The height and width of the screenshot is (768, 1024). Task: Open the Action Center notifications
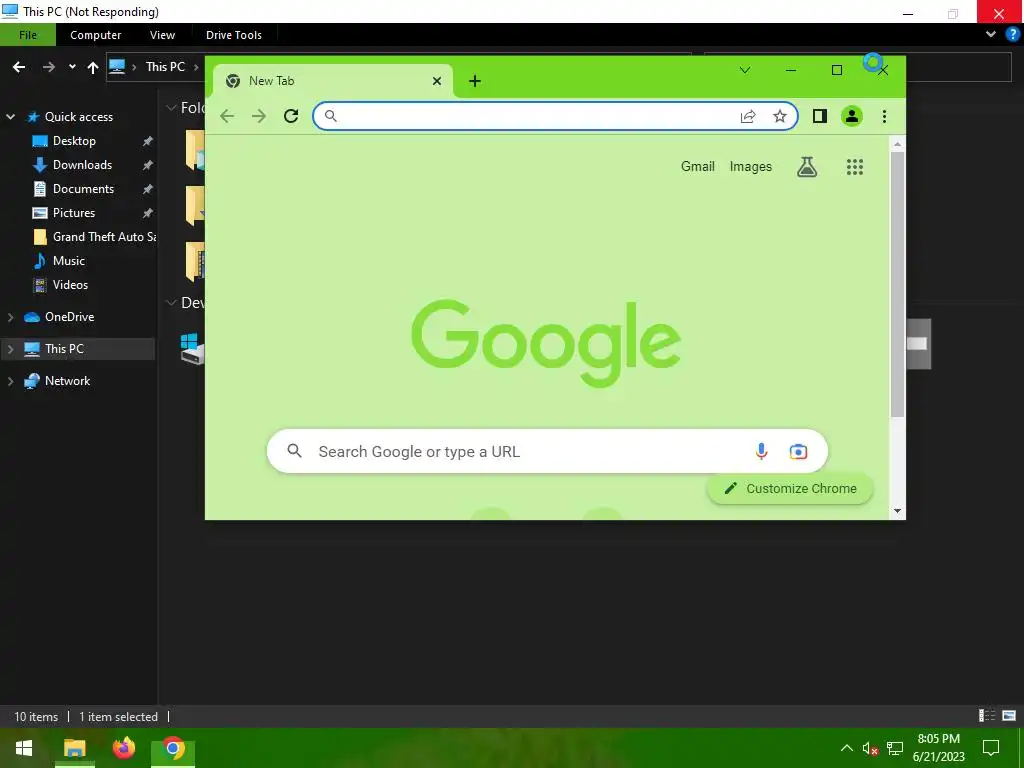(991, 748)
